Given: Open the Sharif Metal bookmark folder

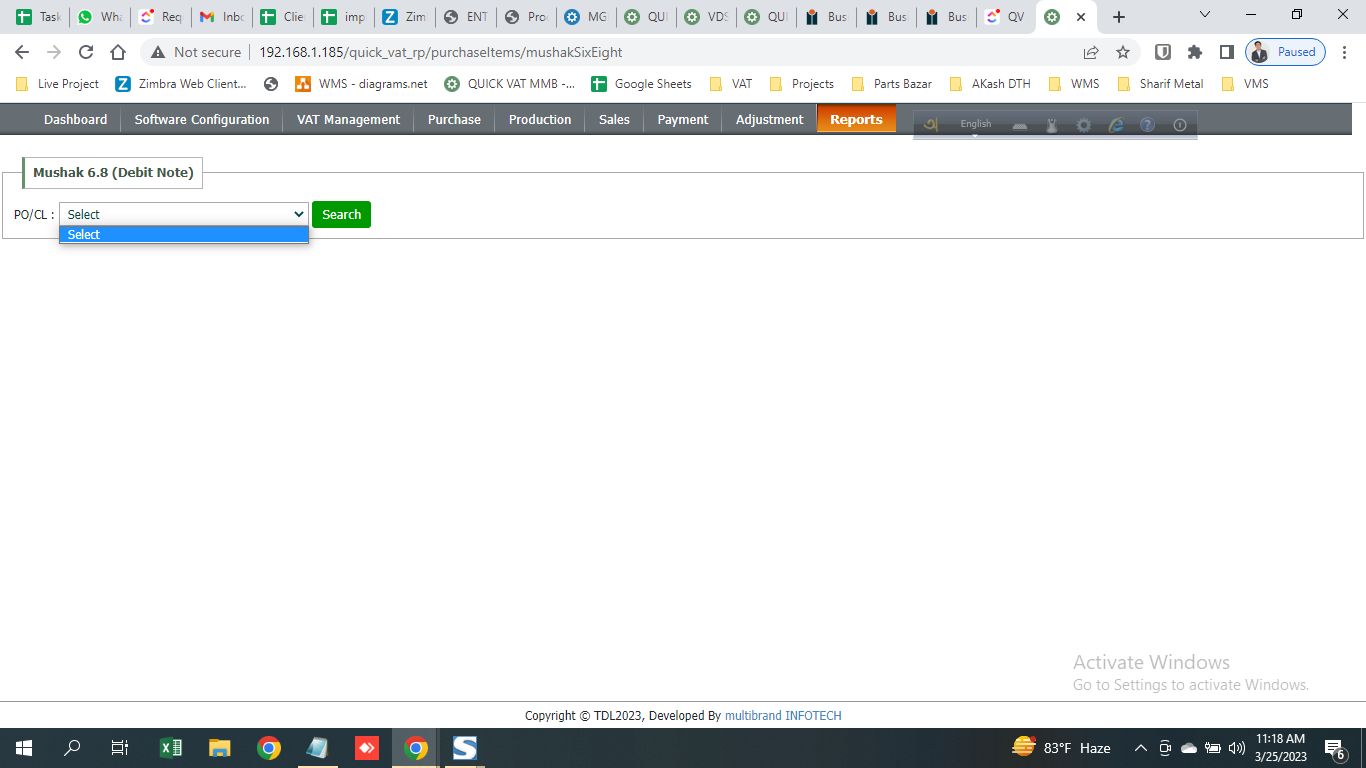Looking at the screenshot, I should click(x=1160, y=84).
